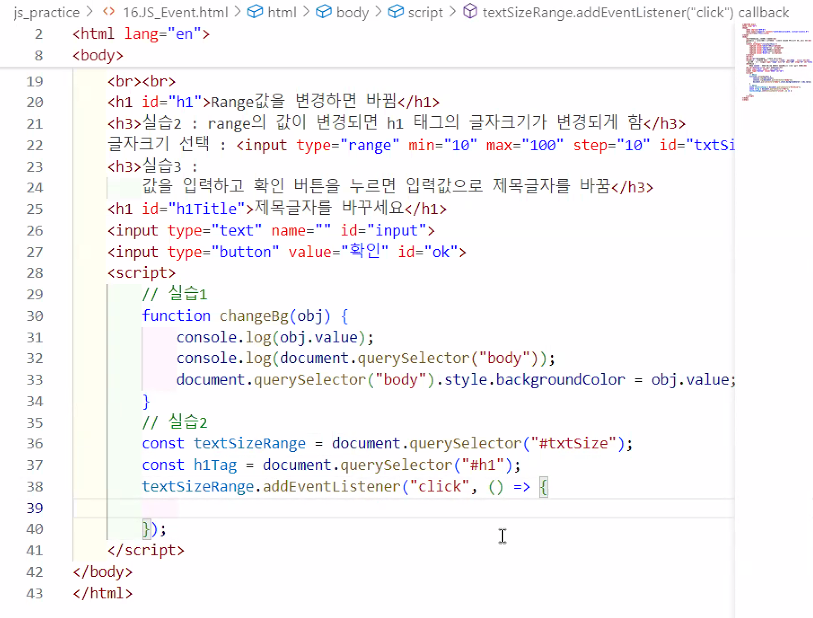Click function name changeBg
813x618 pixels.
[254, 316]
